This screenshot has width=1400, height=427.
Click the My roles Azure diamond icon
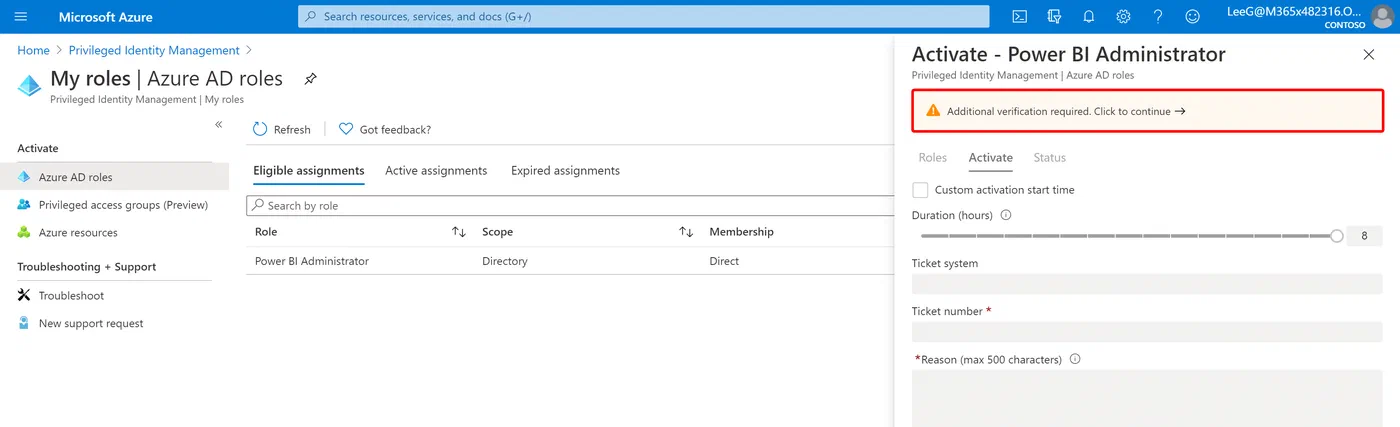(29, 85)
